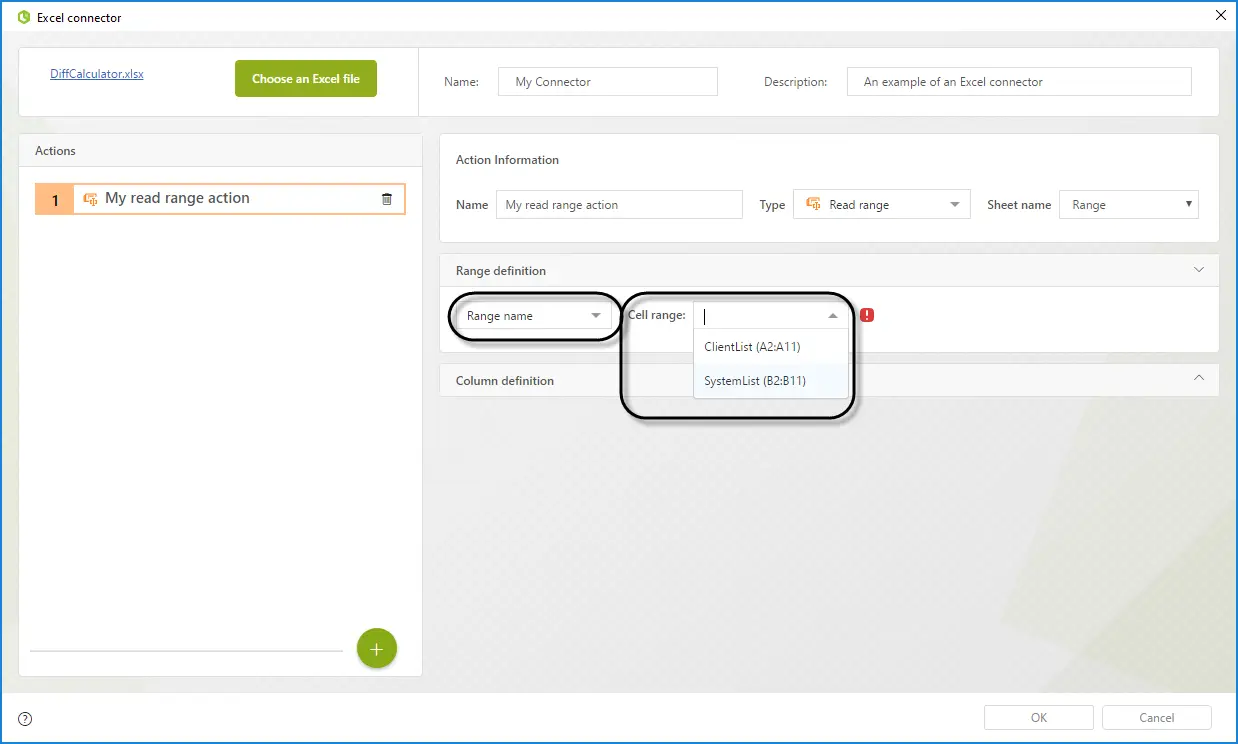
Task: Select ClientList (A2:A11) from the list
Action: [x=771, y=347]
